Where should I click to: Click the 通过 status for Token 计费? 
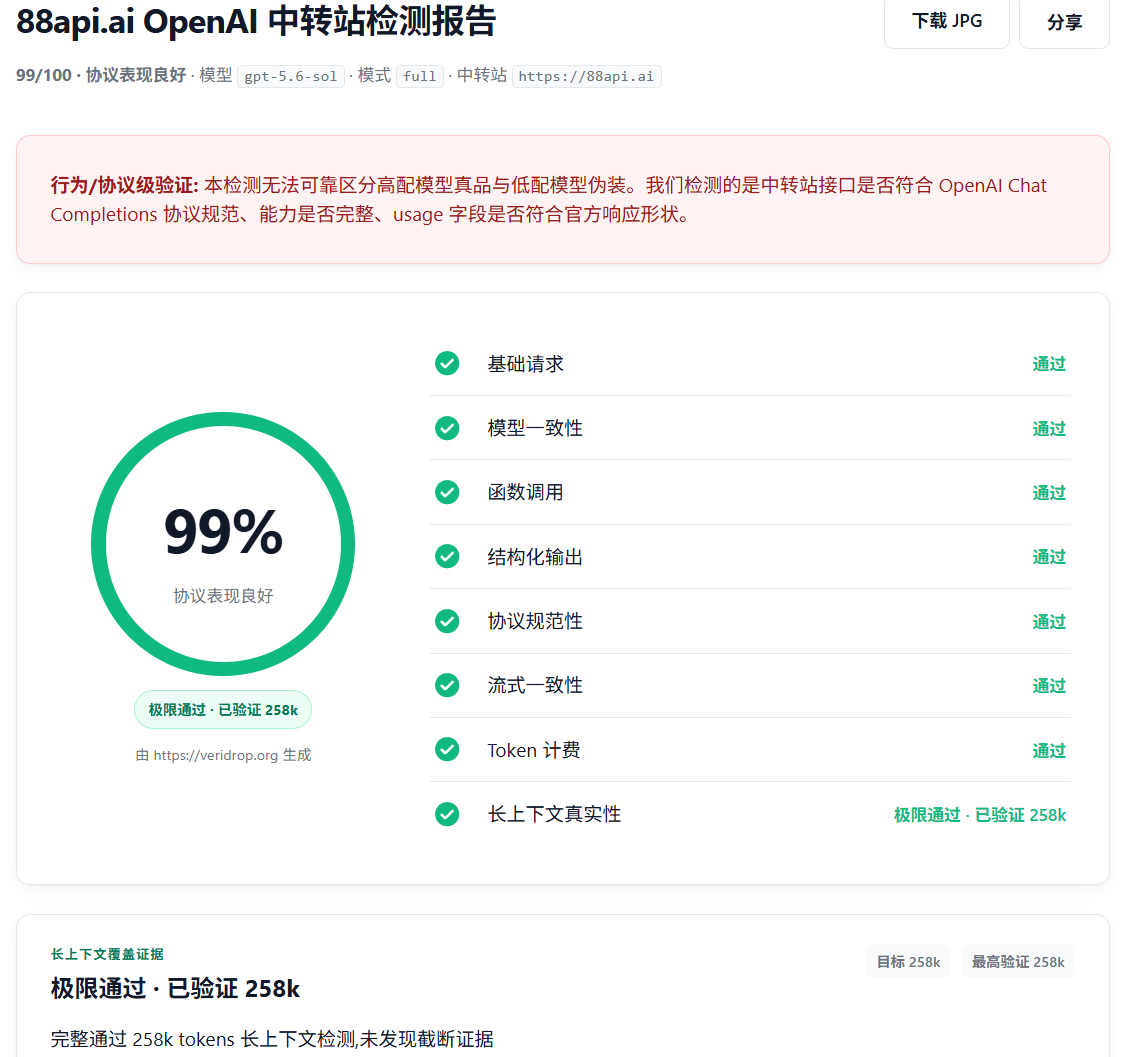click(1049, 750)
